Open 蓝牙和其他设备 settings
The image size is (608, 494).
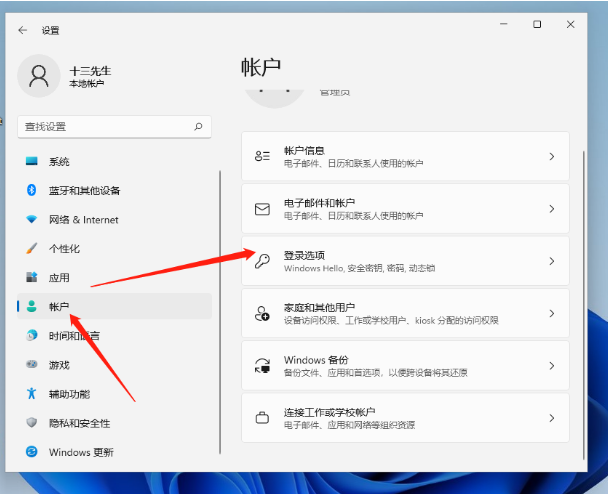(114, 190)
